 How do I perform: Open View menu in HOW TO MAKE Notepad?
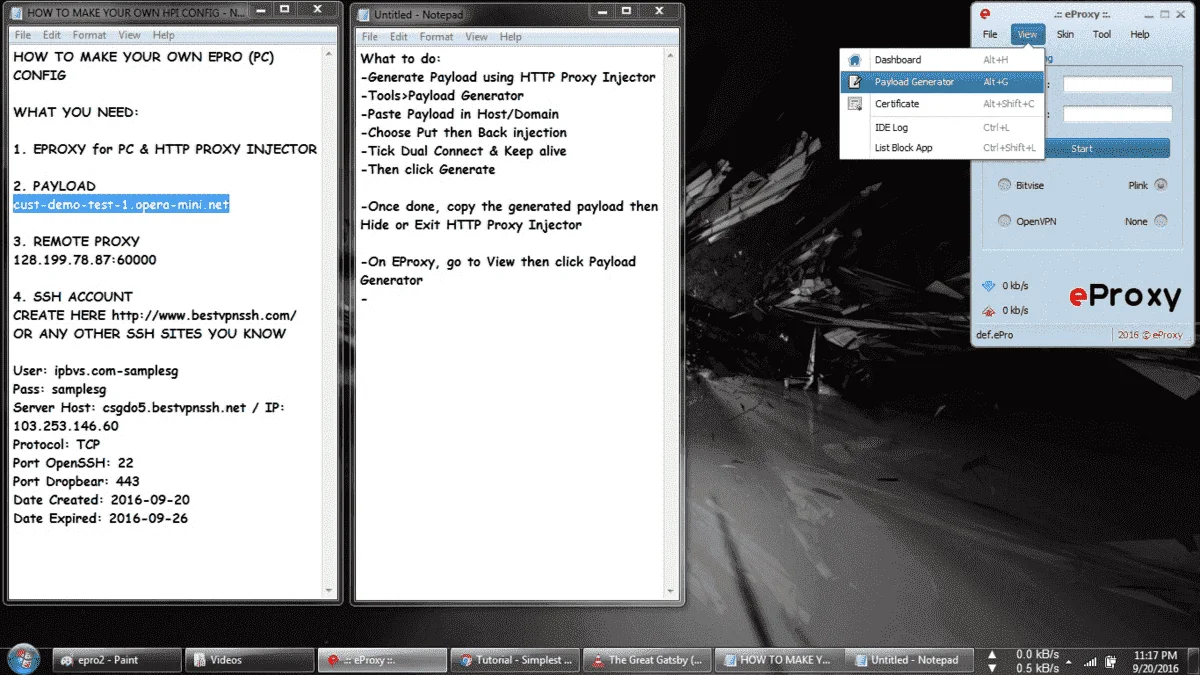click(130, 35)
